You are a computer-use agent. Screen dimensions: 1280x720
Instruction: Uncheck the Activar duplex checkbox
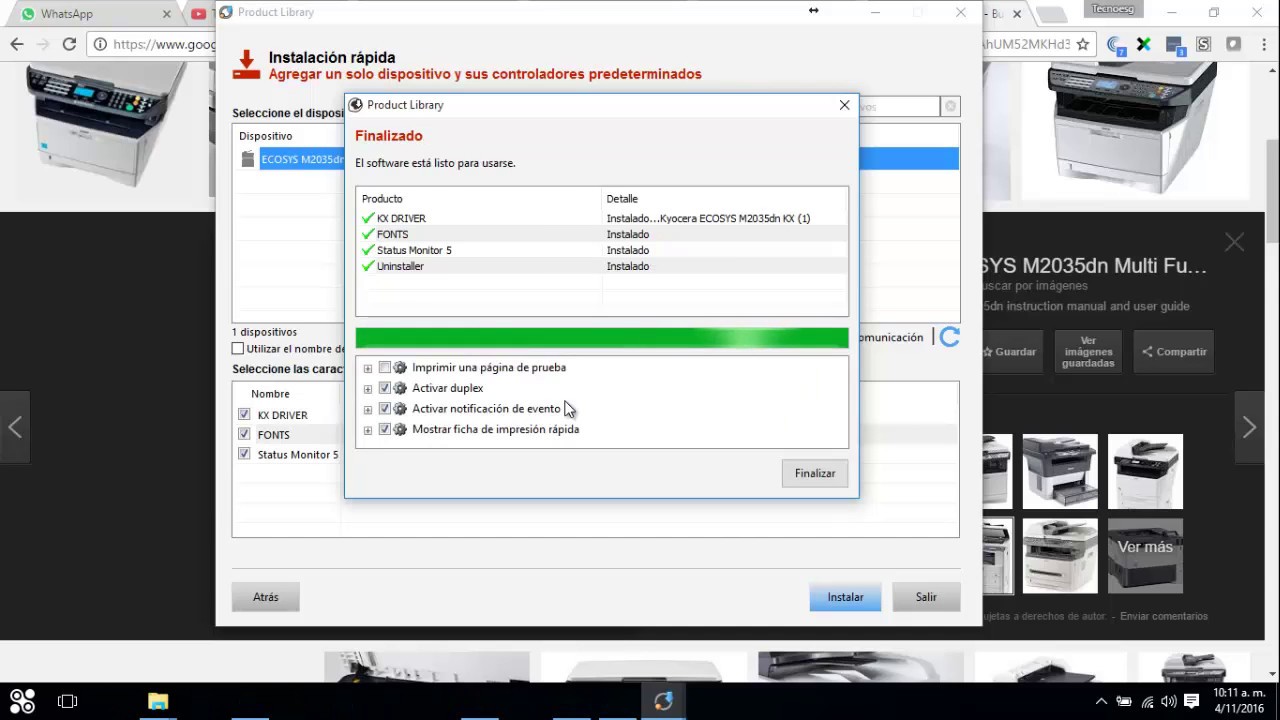pyautogui.click(x=385, y=388)
